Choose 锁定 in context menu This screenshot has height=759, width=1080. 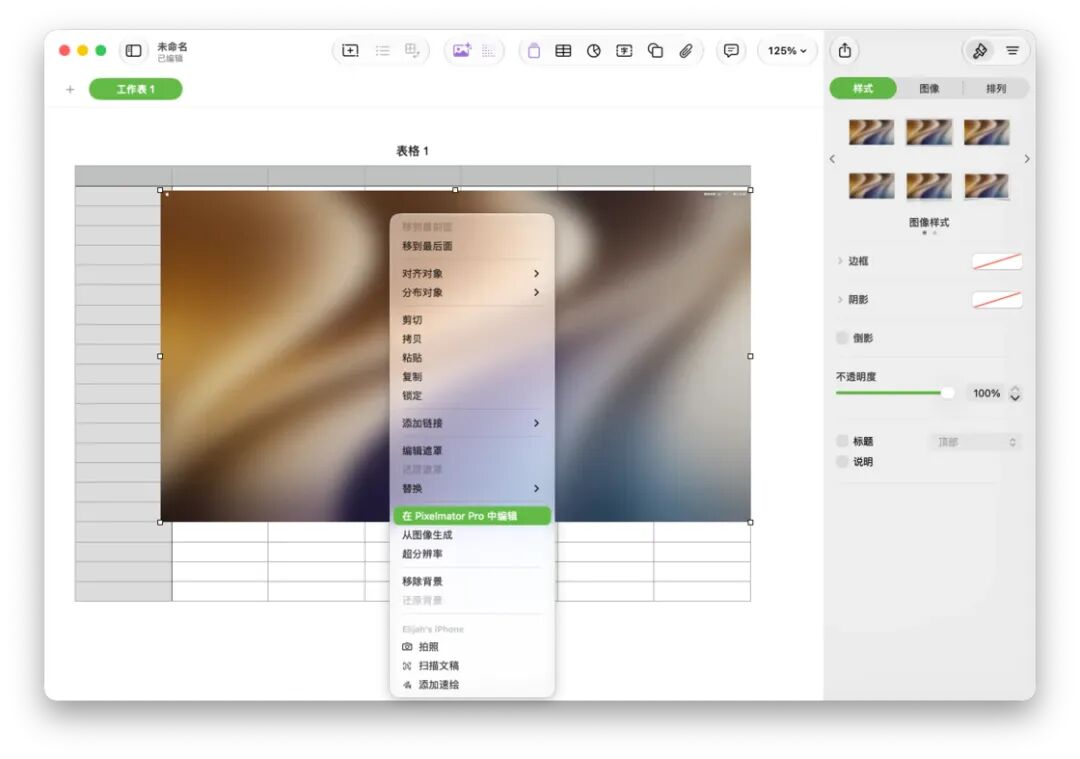[471, 395]
